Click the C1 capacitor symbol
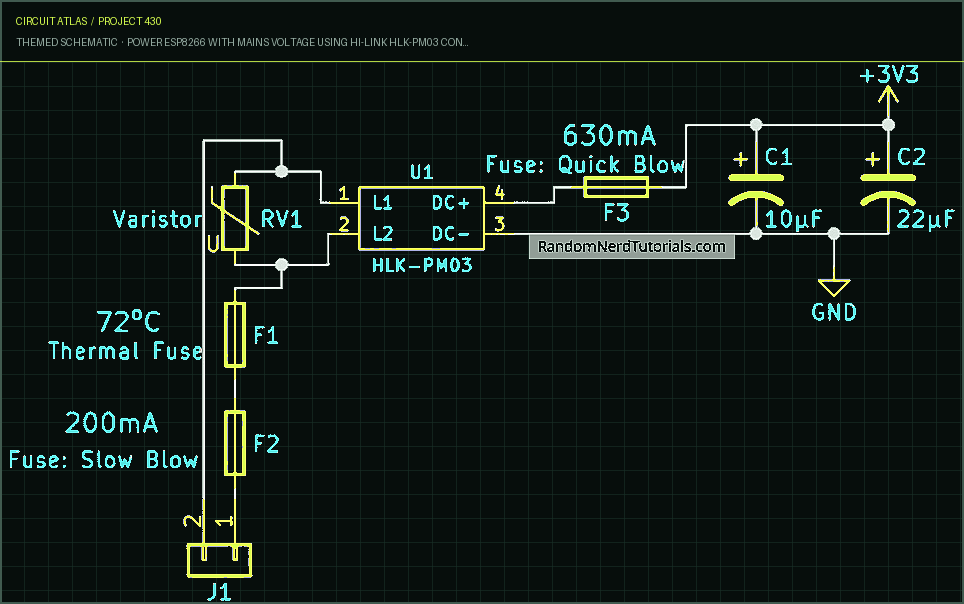Screen dimensions: 964x604 click(756, 188)
